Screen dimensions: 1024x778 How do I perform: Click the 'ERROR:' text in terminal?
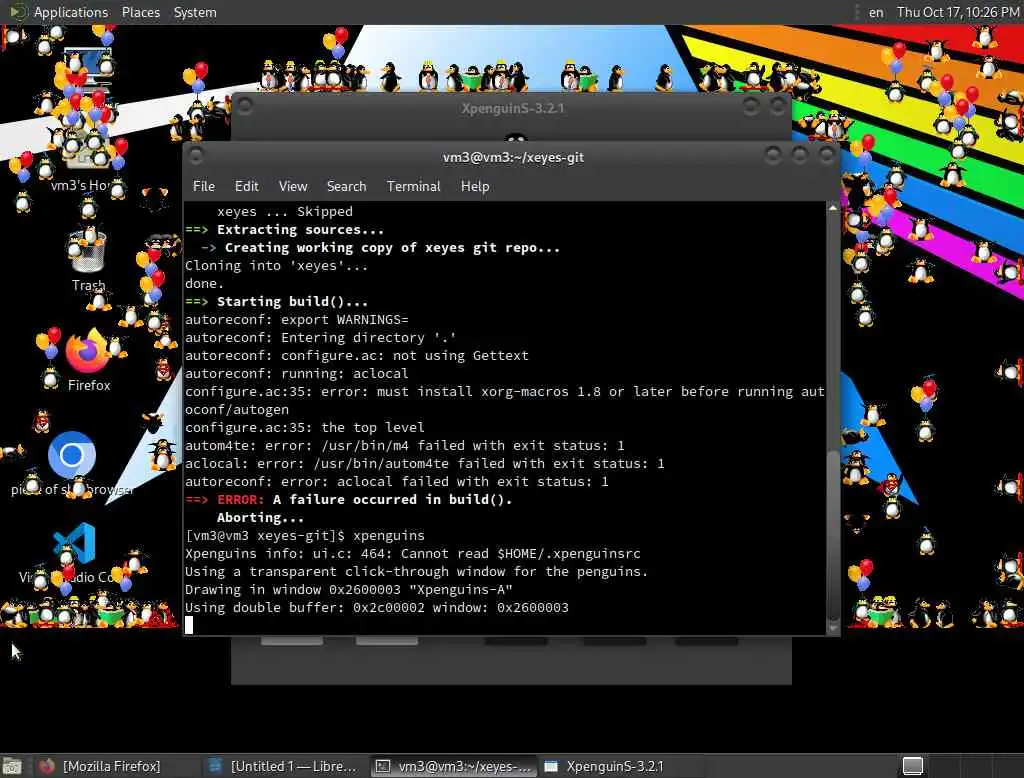(240, 500)
